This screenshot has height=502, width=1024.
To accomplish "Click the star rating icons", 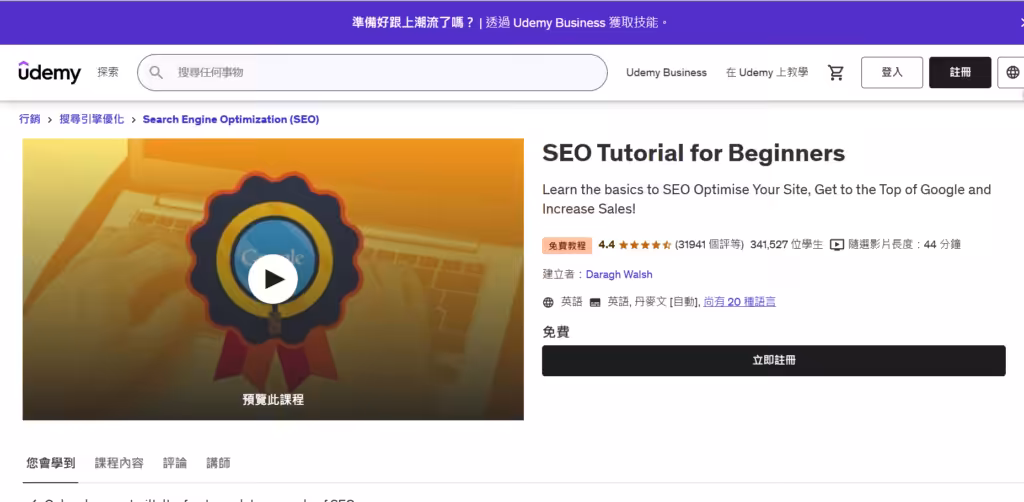I will coord(645,245).
